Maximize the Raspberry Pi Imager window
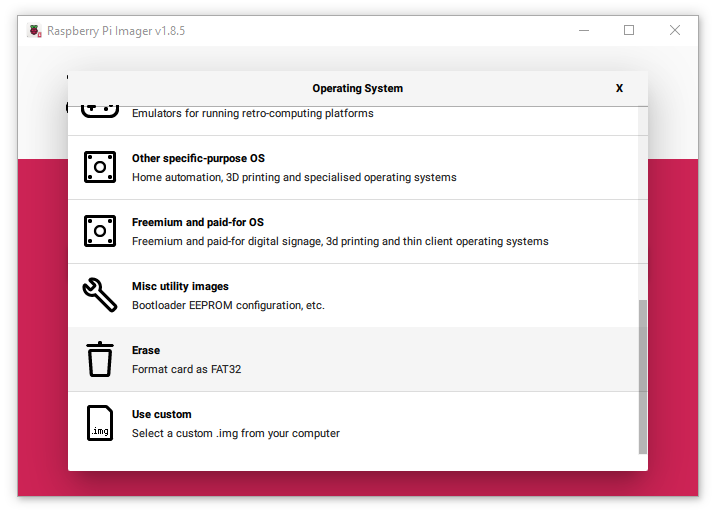 point(629,31)
